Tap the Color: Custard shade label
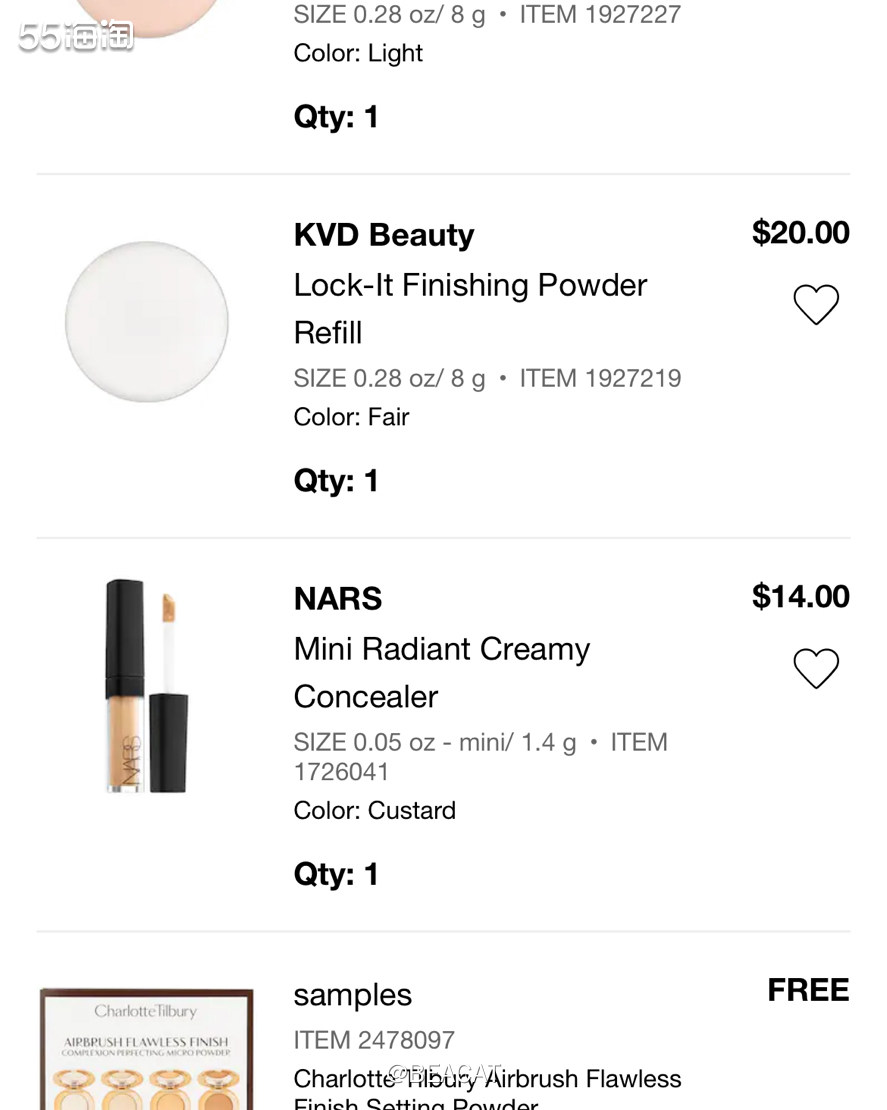The width and height of the screenshot is (887, 1110). point(374,811)
